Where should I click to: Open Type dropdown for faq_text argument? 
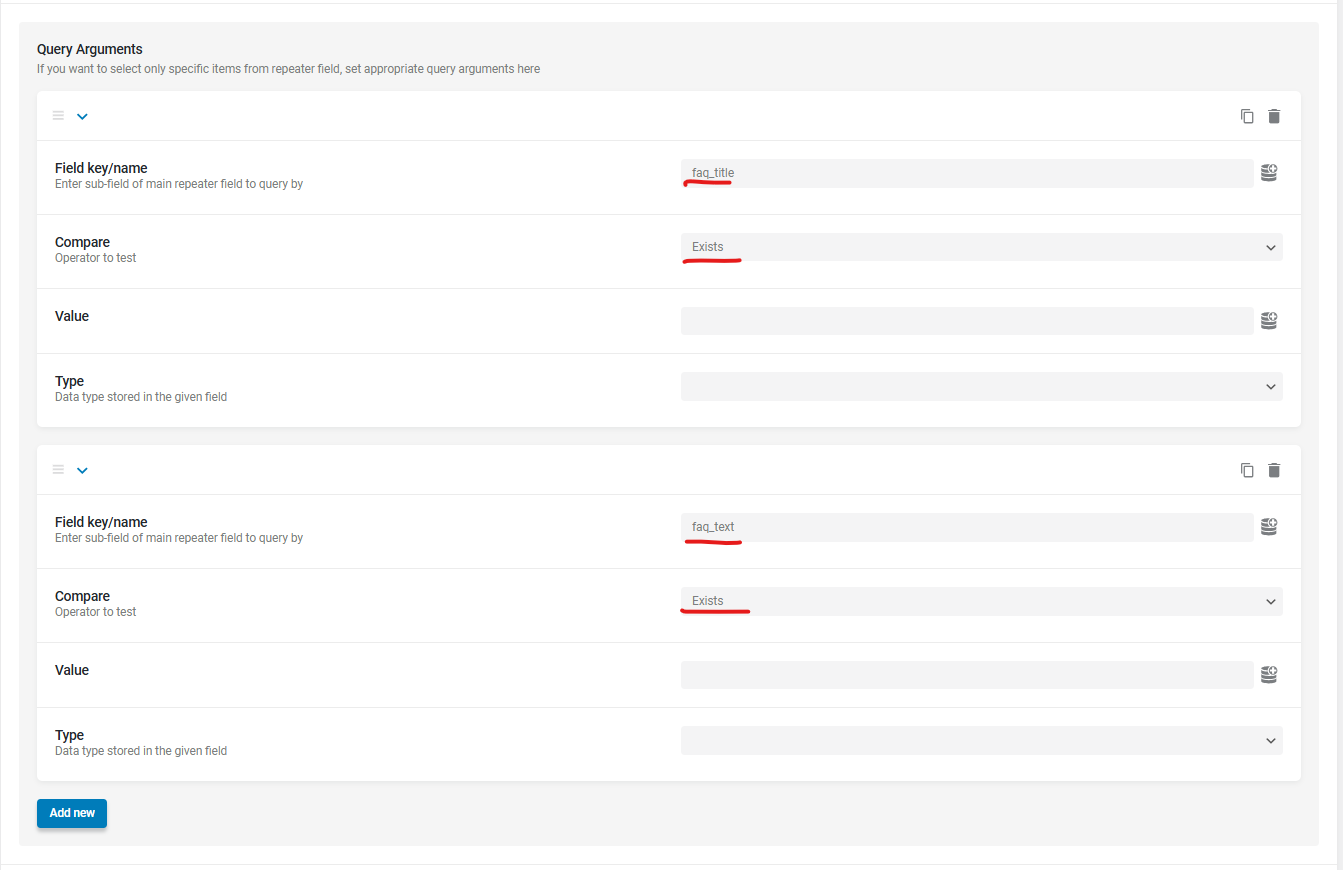click(981, 741)
